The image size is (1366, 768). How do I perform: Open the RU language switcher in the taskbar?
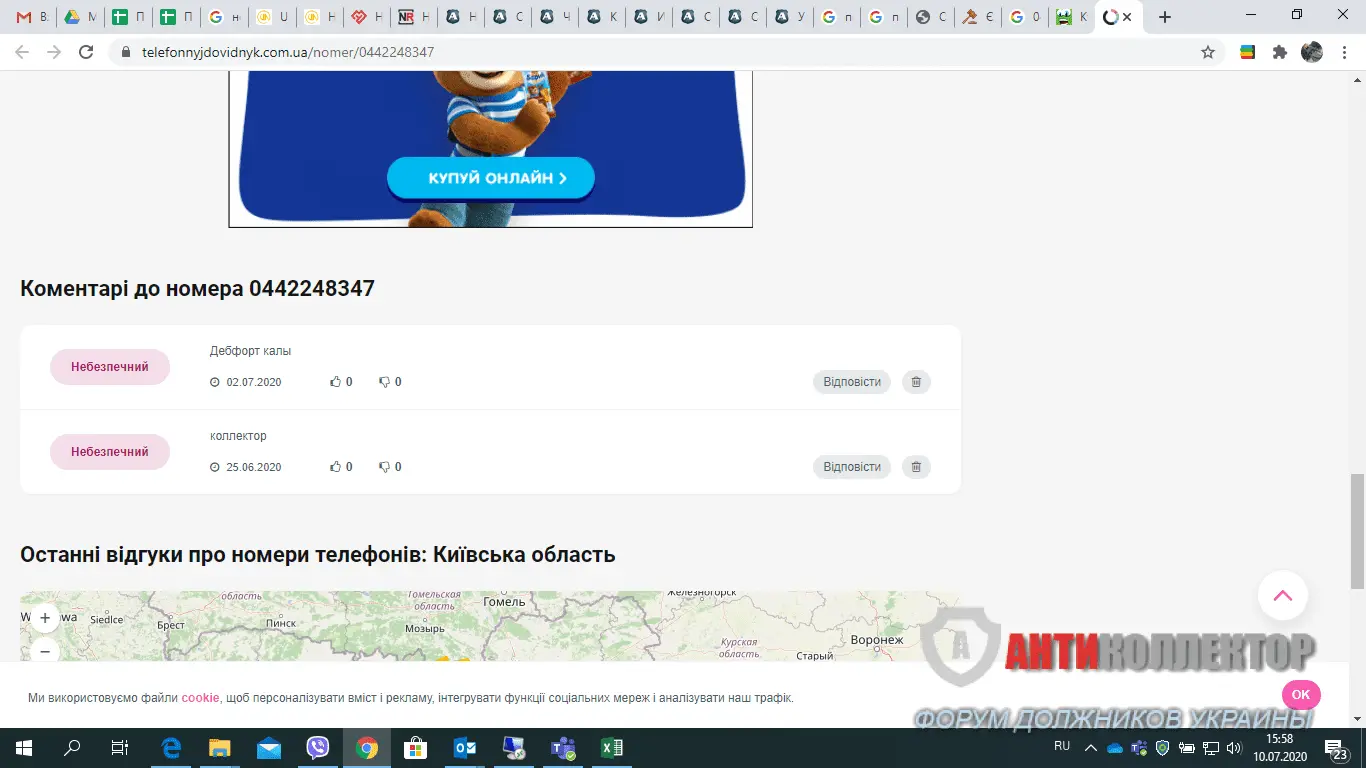[1063, 747]
